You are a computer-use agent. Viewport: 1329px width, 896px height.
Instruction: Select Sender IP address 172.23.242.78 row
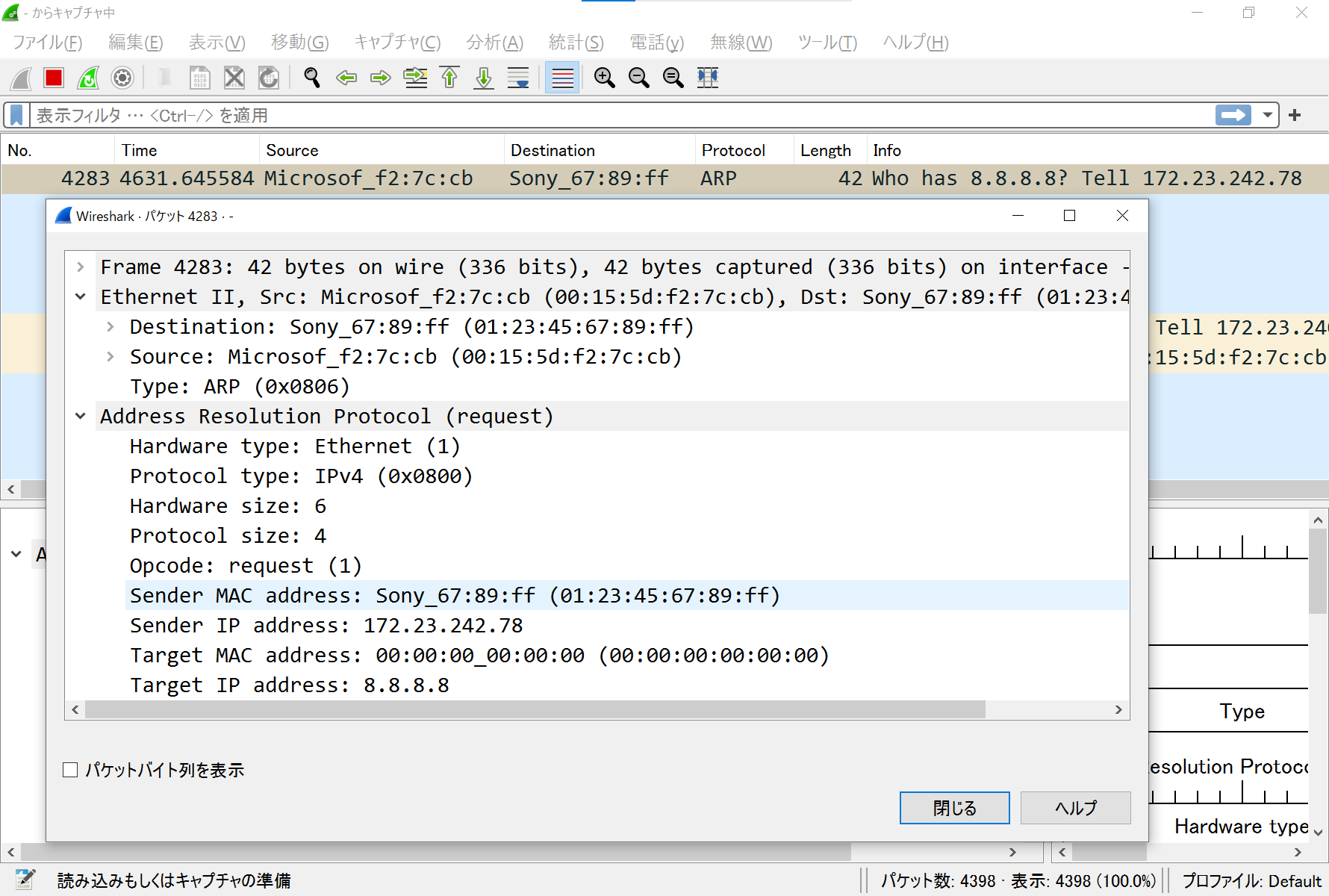627,625
